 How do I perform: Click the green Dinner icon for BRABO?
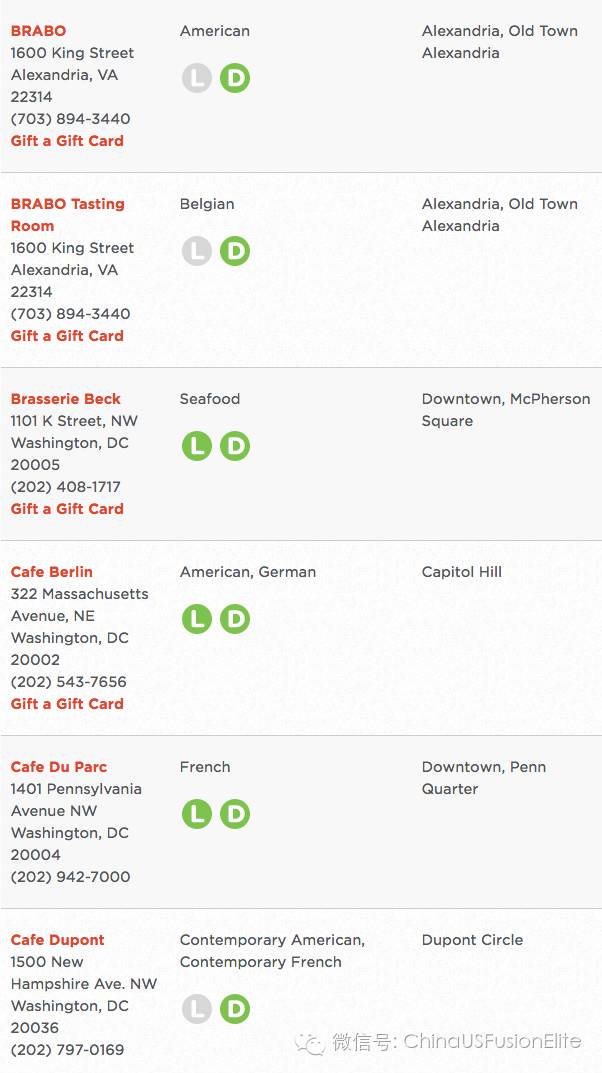coord(235,78)
